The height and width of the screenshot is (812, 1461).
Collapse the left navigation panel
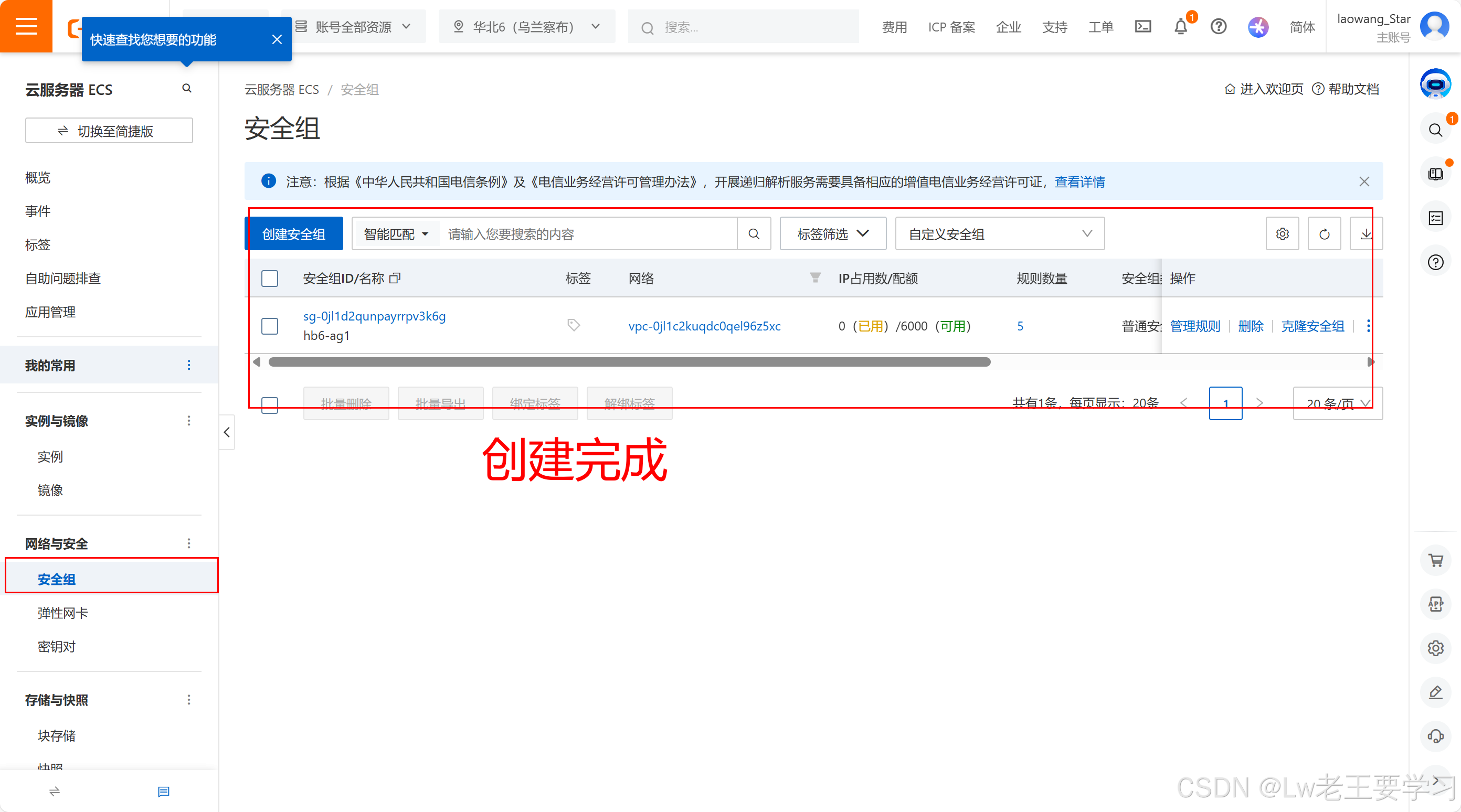click(x=226, y=432)
